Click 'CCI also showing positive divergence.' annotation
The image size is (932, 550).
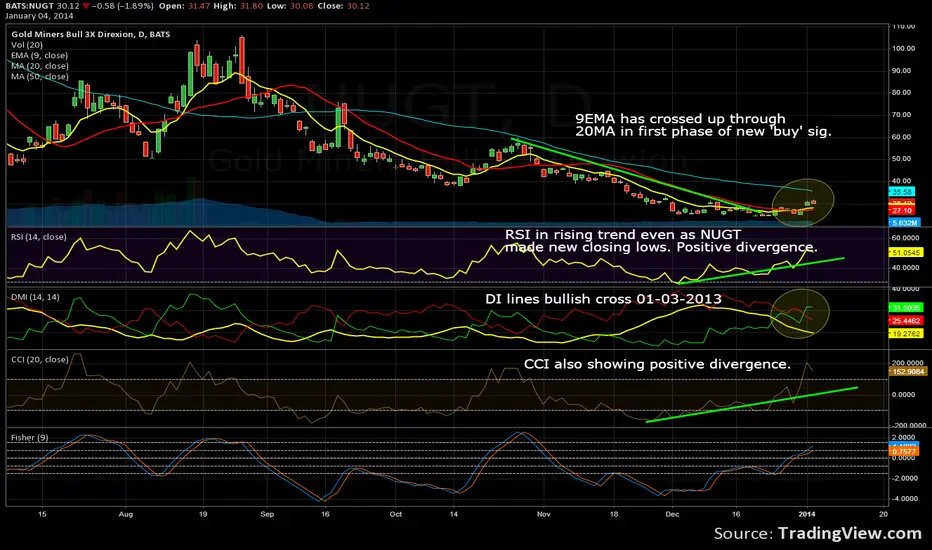coord(657,364)
